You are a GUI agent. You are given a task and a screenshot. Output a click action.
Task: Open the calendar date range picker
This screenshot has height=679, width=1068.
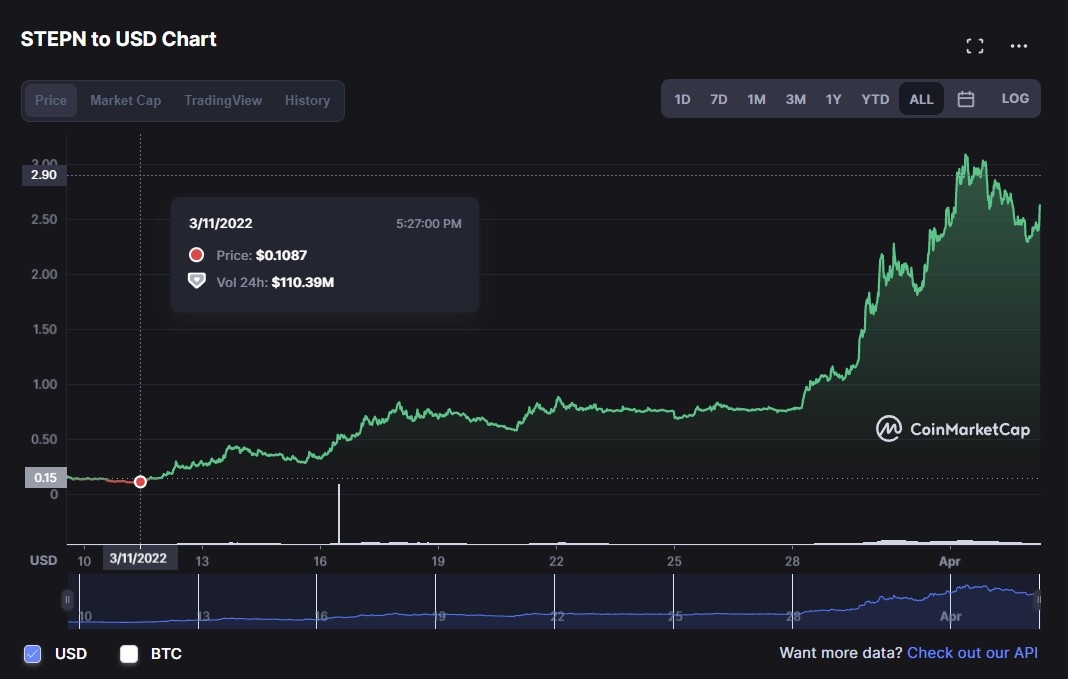(966, 99)
